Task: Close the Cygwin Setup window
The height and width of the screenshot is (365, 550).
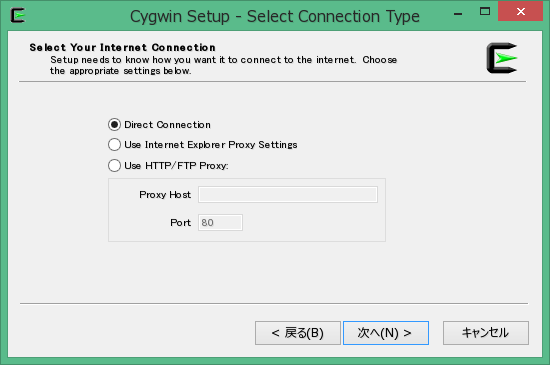Action: (521, 12)
